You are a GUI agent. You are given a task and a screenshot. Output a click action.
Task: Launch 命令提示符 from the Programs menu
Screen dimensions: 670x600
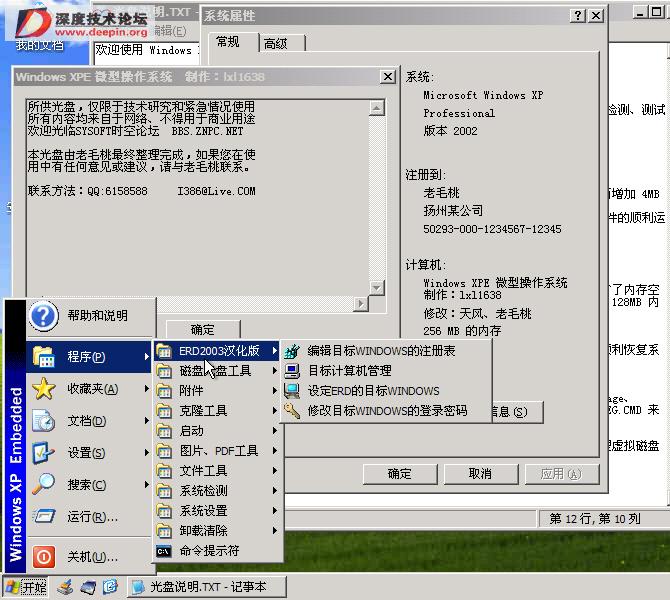pyautogui.click(x=217, y=551)
